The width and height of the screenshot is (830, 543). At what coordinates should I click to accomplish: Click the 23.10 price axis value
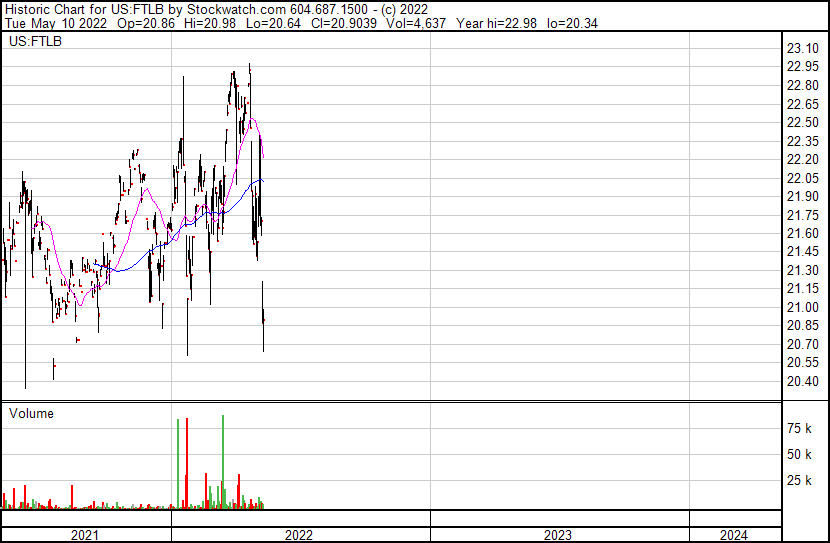pyautogui.click(x=802, y=49)
